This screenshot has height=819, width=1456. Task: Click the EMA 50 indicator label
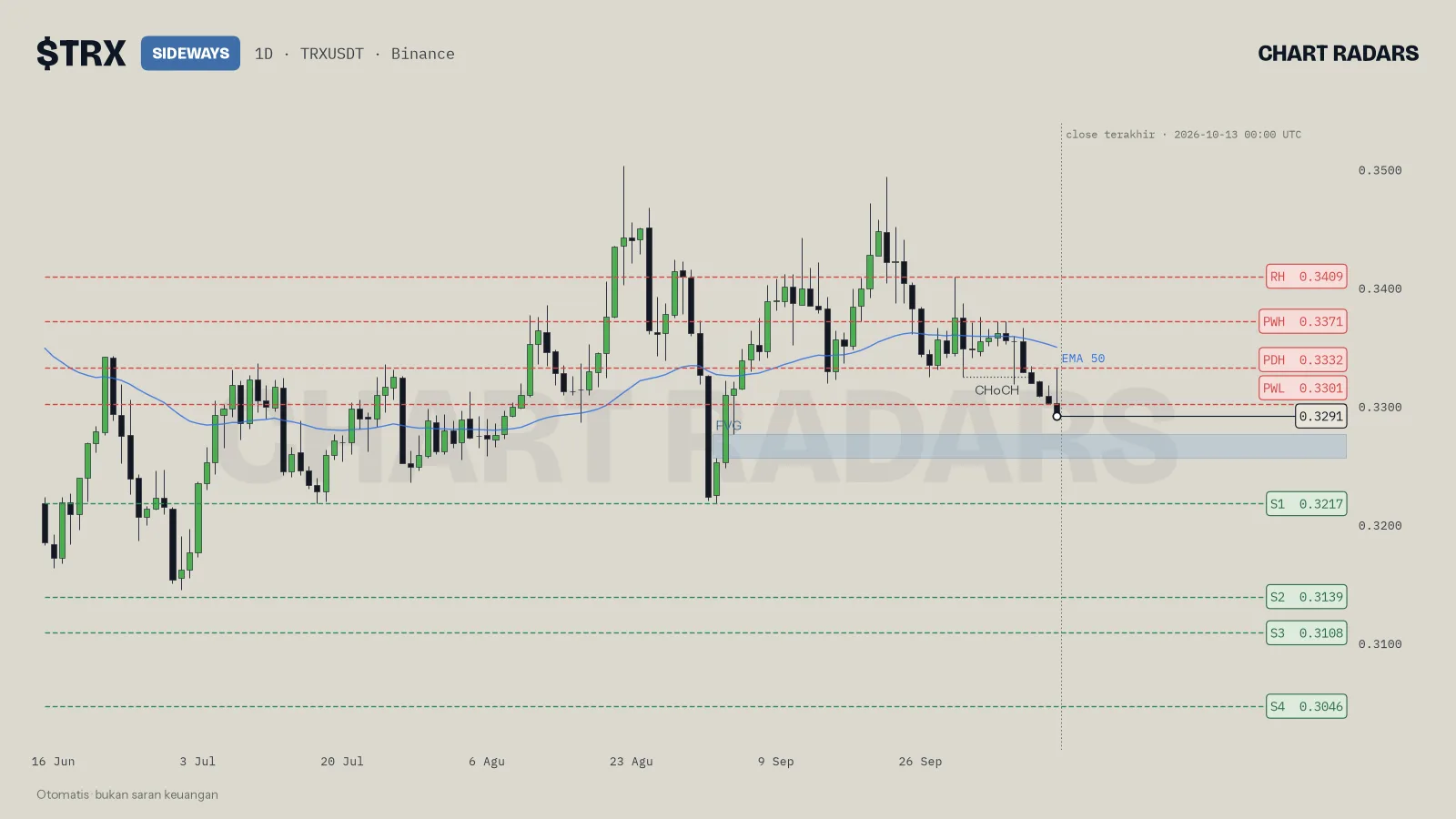point(1083,359)
